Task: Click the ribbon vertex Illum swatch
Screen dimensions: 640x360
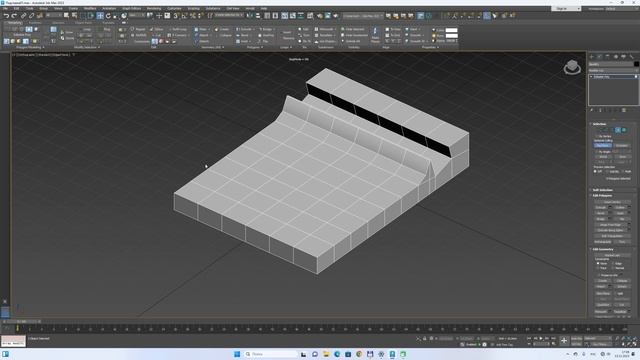Action: (451, 36)
